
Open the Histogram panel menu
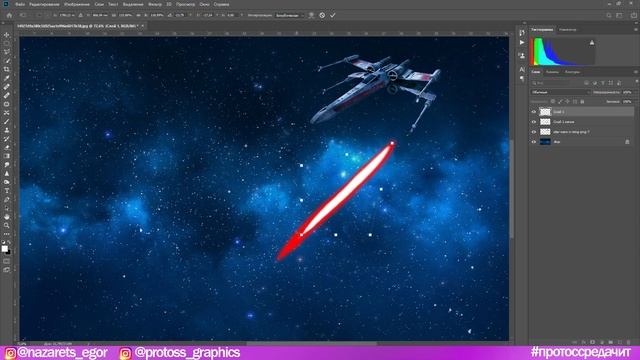pos(636,29)
